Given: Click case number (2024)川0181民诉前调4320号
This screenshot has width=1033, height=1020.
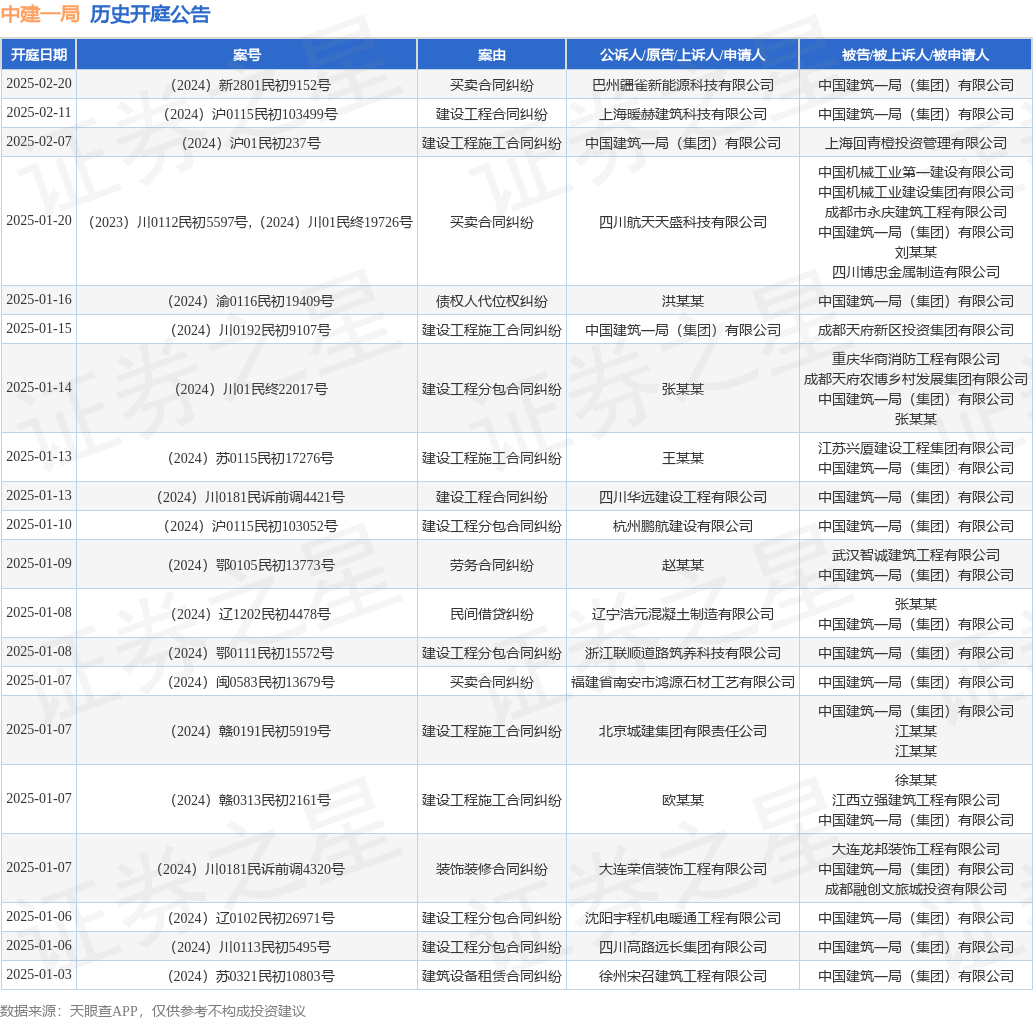Looking at the screenshot, I should click(x=250, y=868).
